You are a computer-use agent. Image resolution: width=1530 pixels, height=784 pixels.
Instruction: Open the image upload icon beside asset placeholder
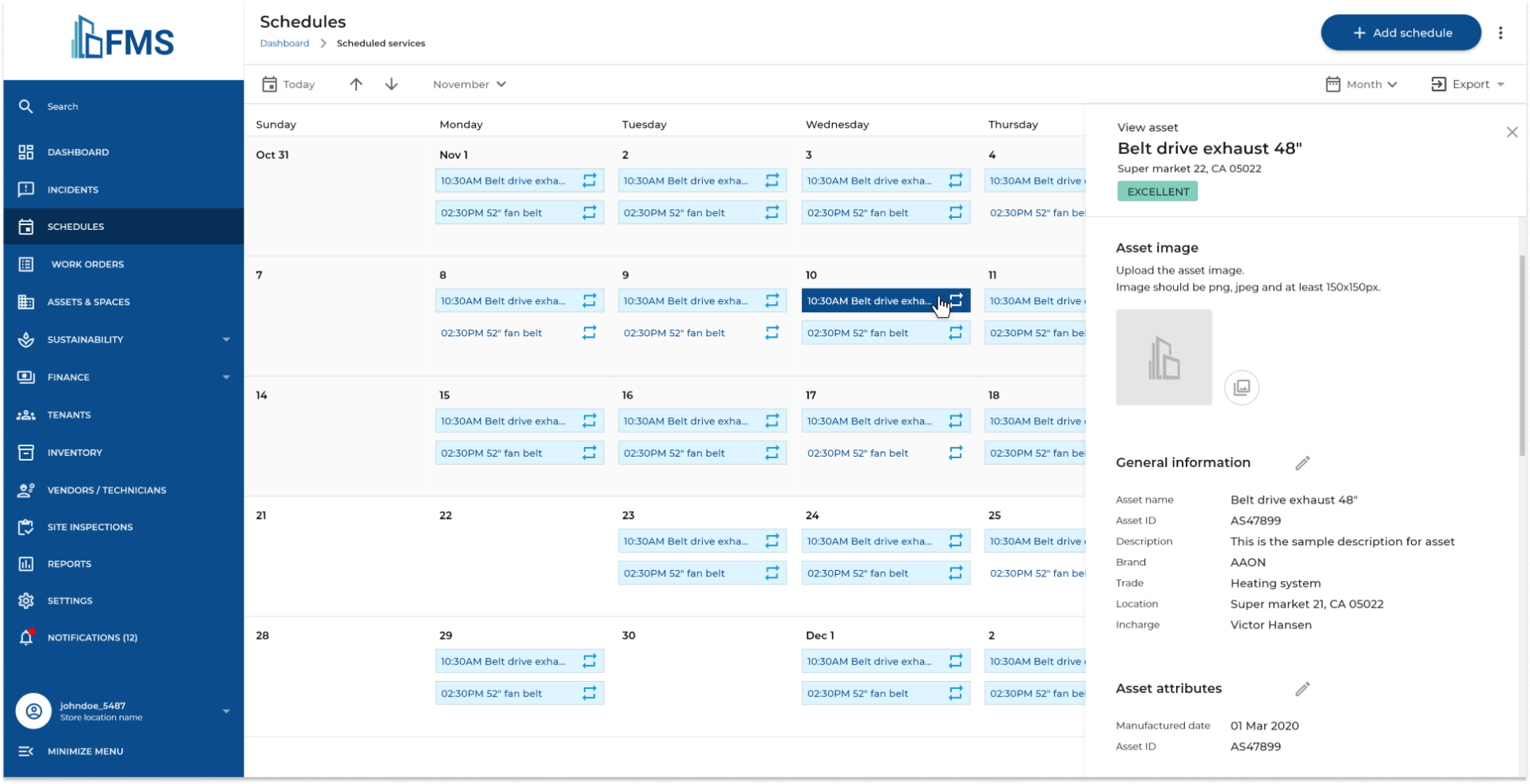tap(1241, 387)
